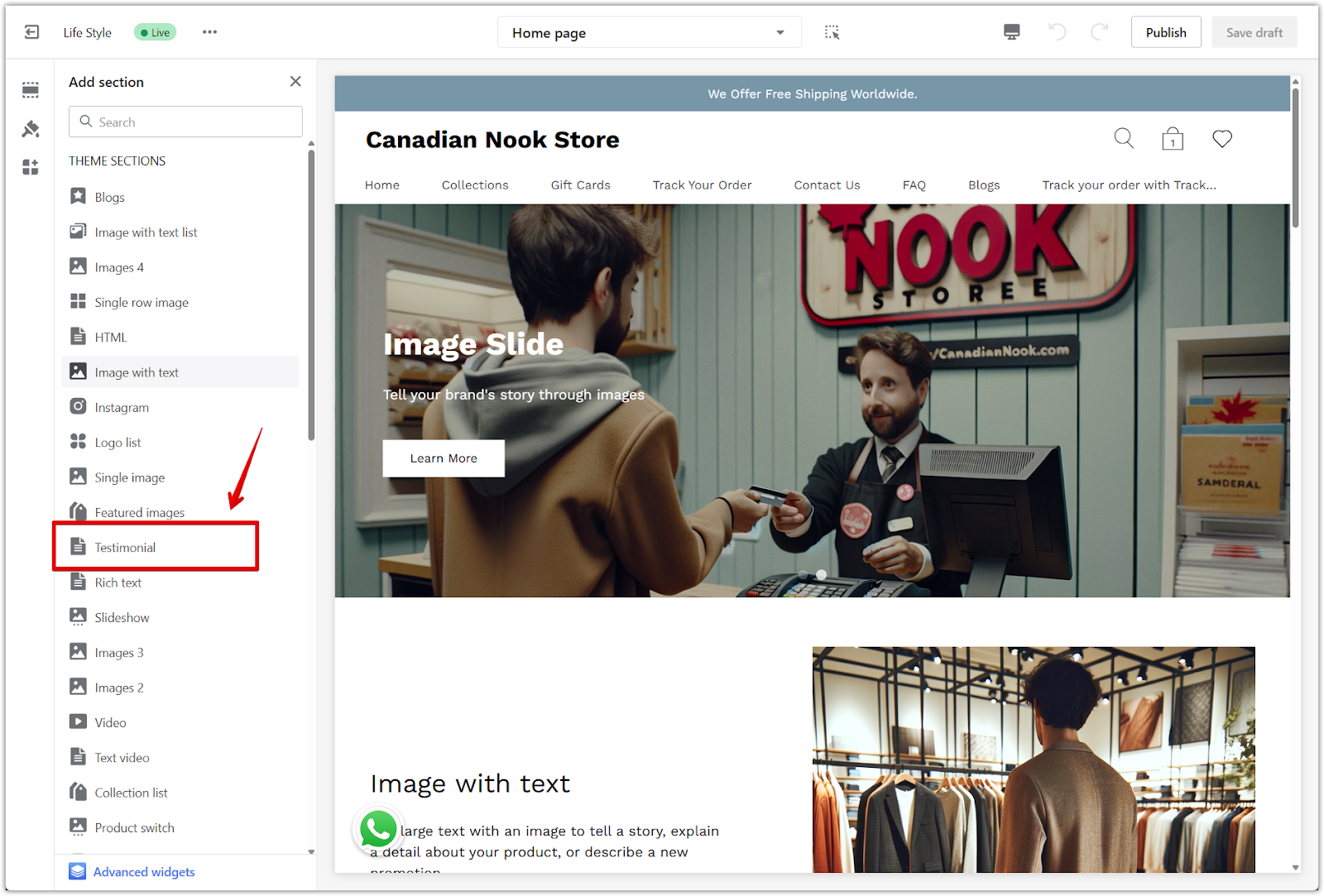Click the Blogs section icon
Image resolution: width=1324 pixels, height=896 pixels.
click(x=78, y=196)
